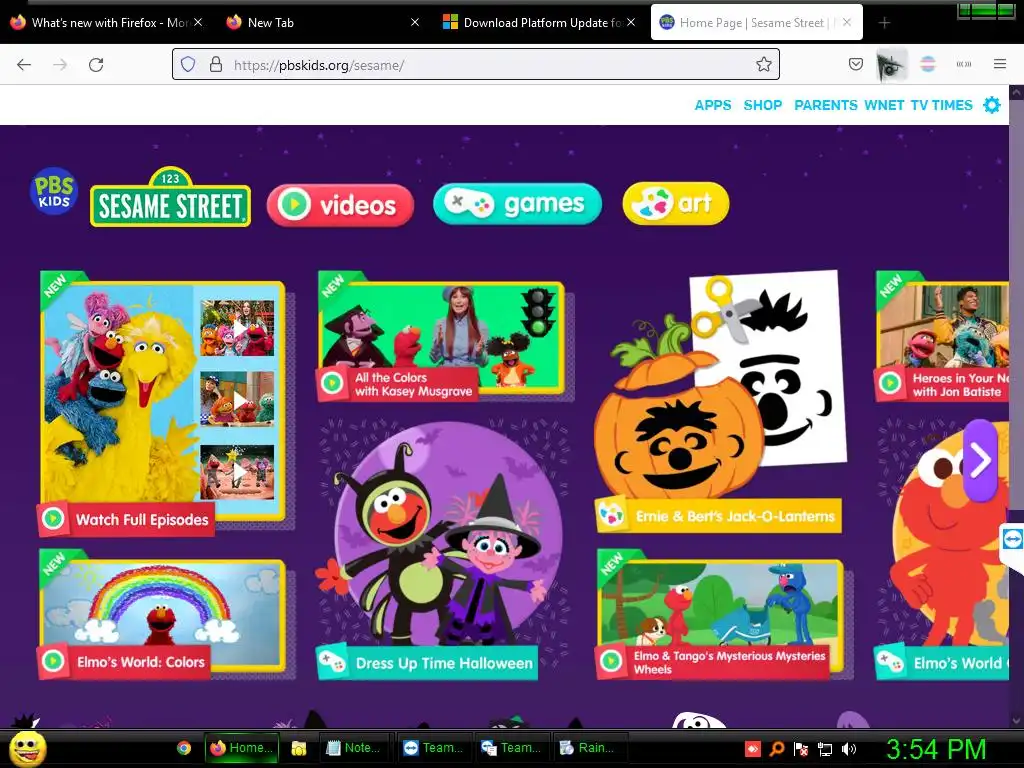Close the Download Platform Update tab
Screen dimensions: 1024x768
[631, 22]
